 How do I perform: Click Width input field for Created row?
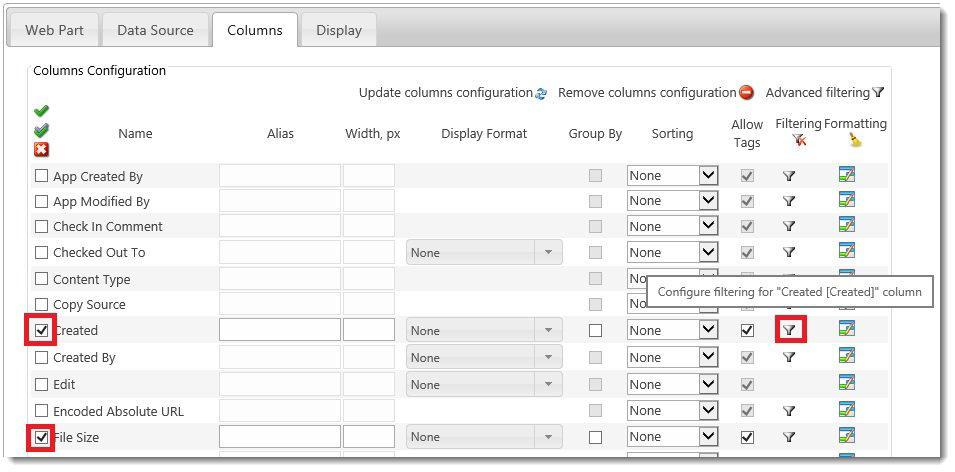[368, 330]
